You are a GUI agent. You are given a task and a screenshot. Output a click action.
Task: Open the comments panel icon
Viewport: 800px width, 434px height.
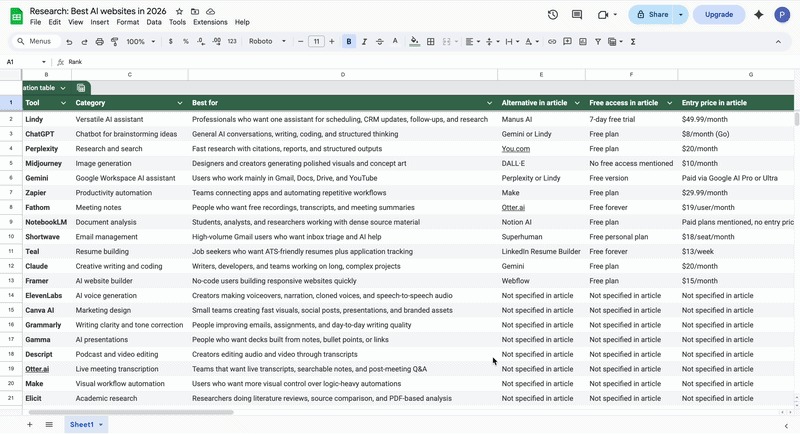point(577,15)
